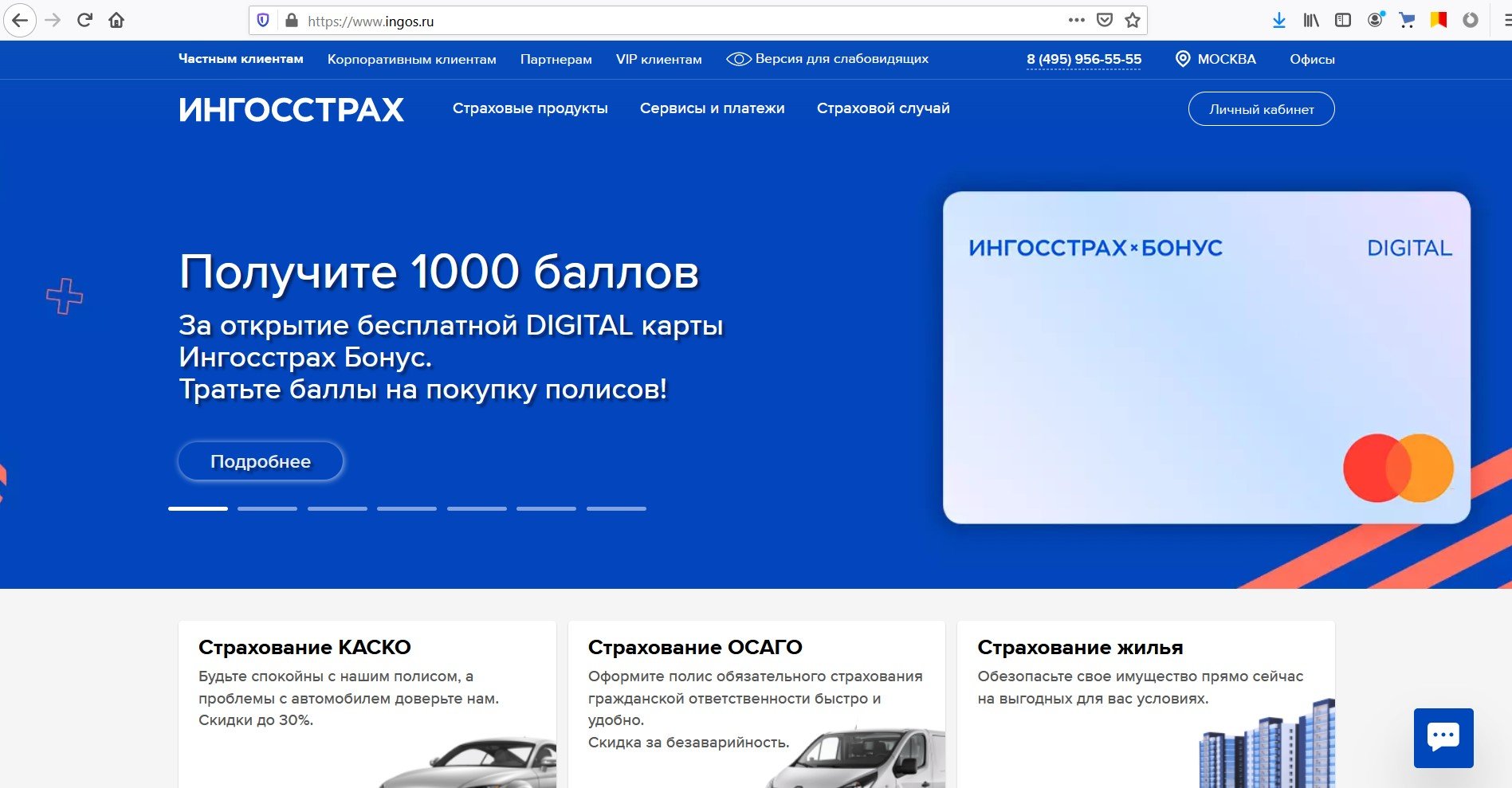
Task: Click the Получите 1000 баллов headline
Action: coord(439,272)
